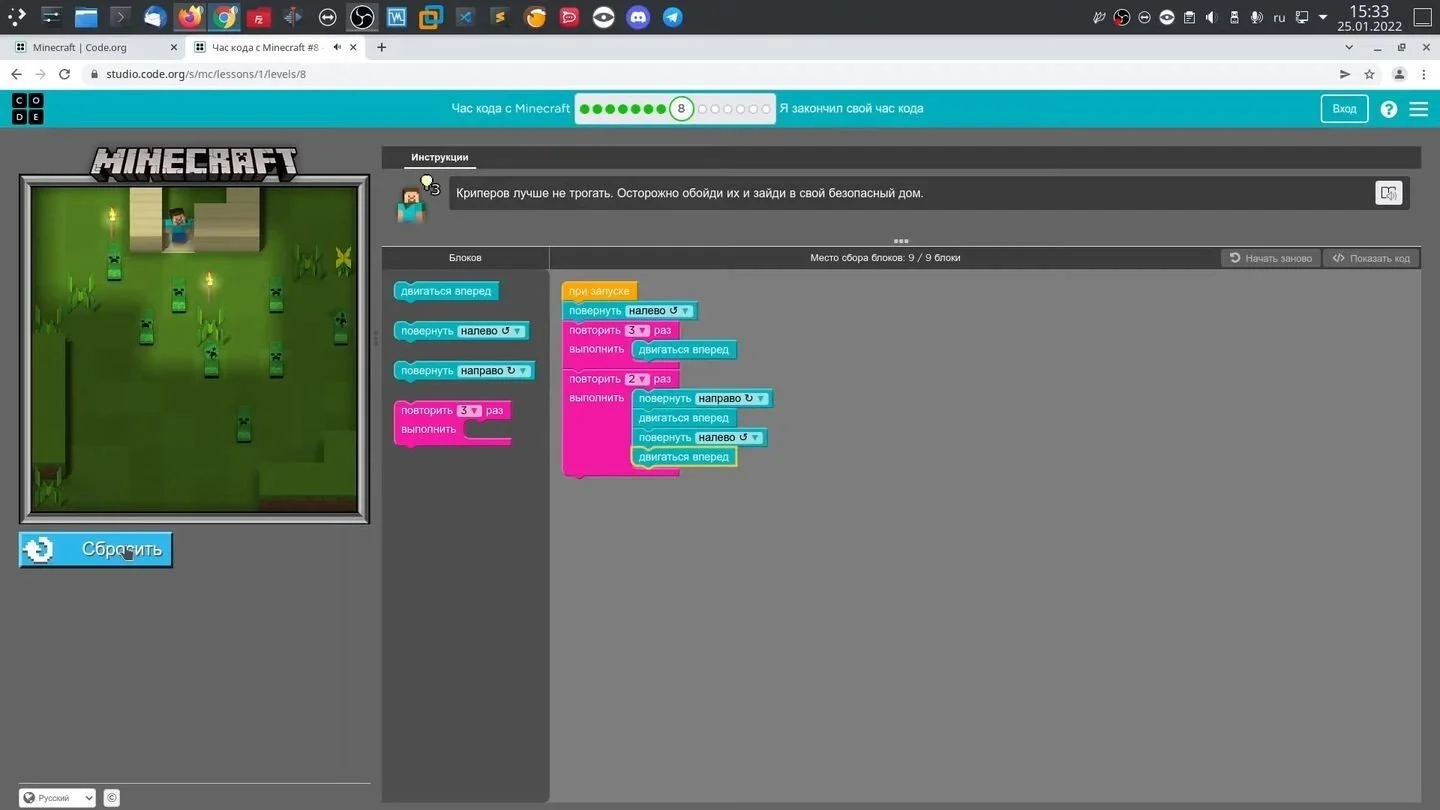Click the current level 8 progress bubble
This screenshot has width=1440, height=810.
(x=681, y=109)
